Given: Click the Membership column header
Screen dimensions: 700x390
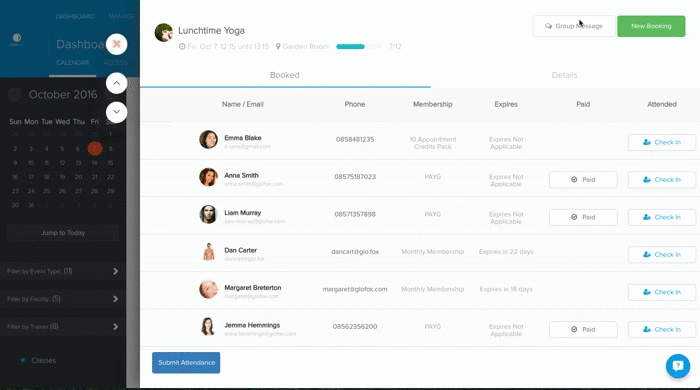Looking at the screenshot, I should (x=433, y=104).
